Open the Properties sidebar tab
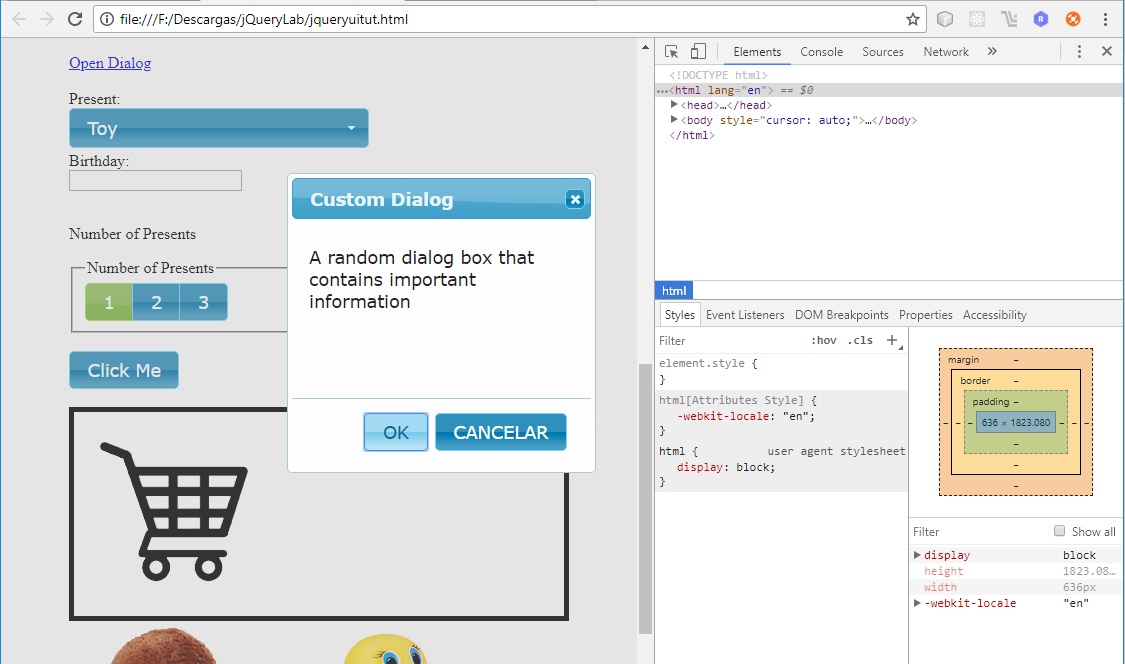The image size is (1125, 664). coord(926,314)
